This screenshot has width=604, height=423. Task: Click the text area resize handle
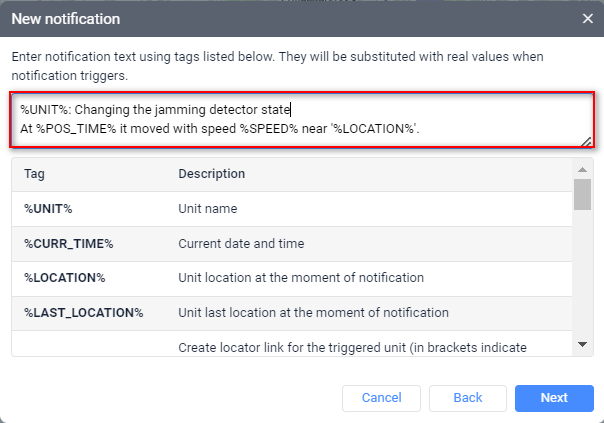click(x=585, y=142)
